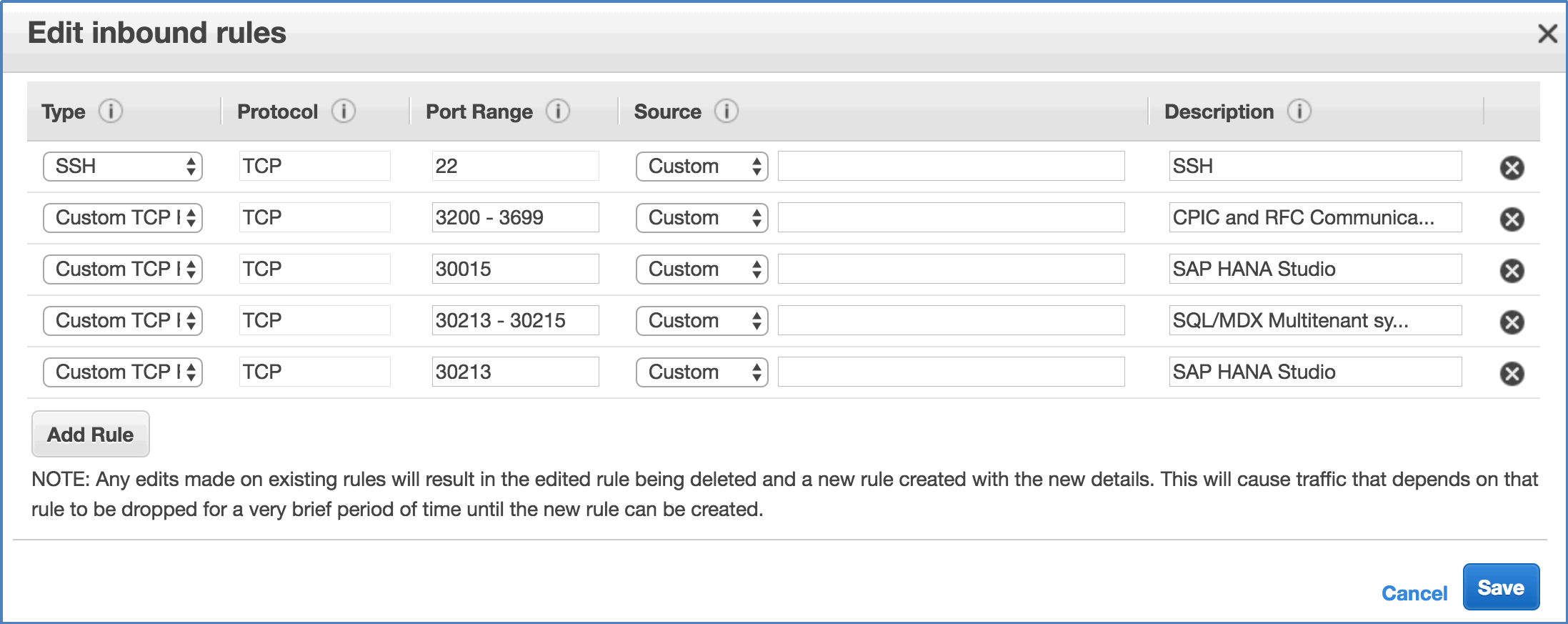The height and width of the screenshot is (624, 1568).
Task: Click the info icon next to Source
Action: point(726,112)
